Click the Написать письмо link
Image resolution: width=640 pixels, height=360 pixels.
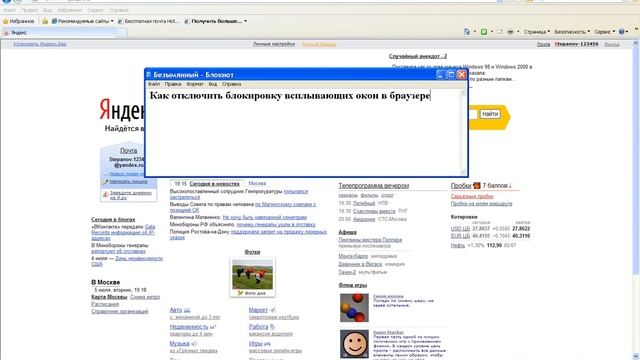click(x=129, y=182)
